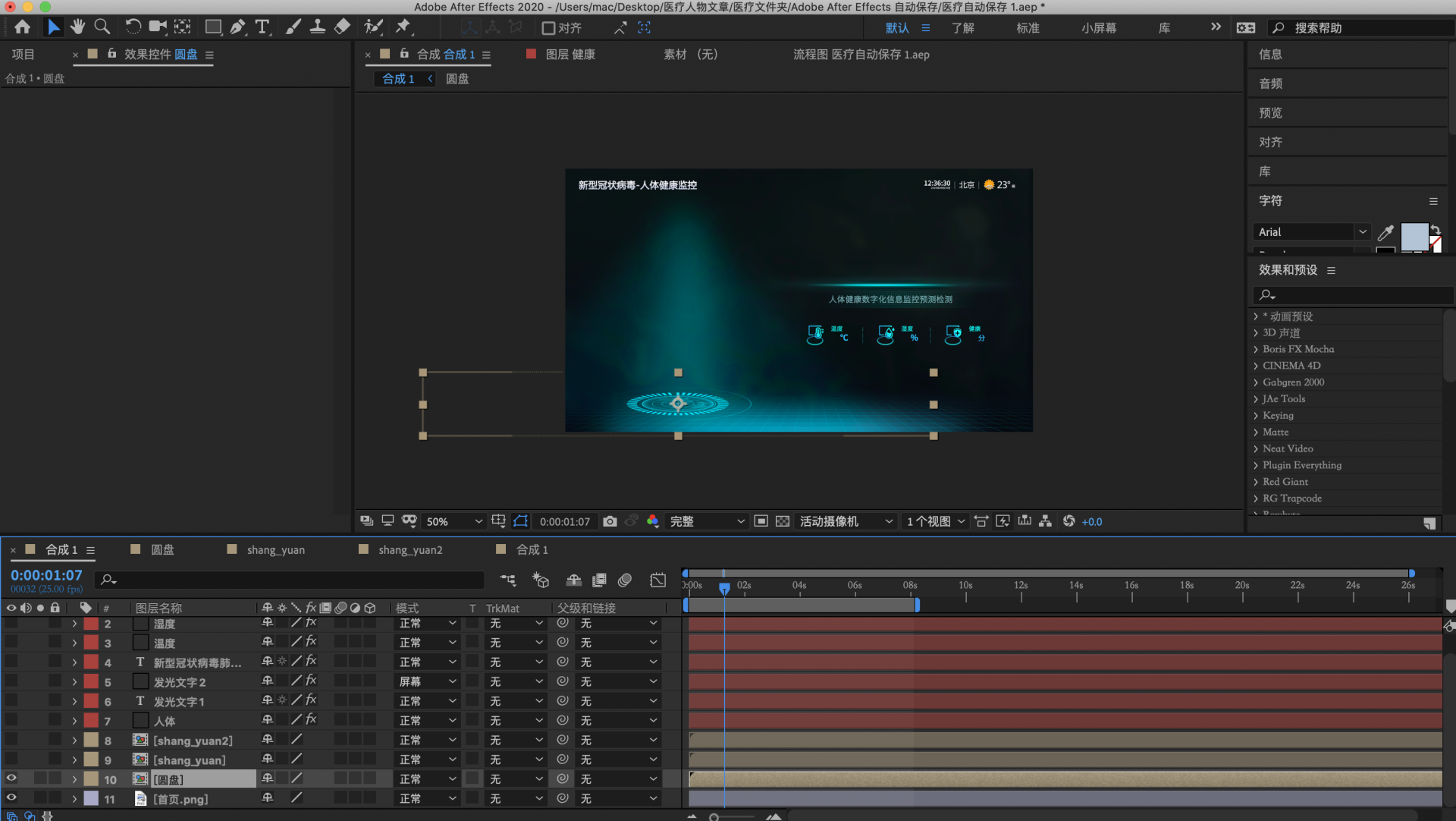
Task: Enable the 对齐 snapping checkbox
Action: 548,28
